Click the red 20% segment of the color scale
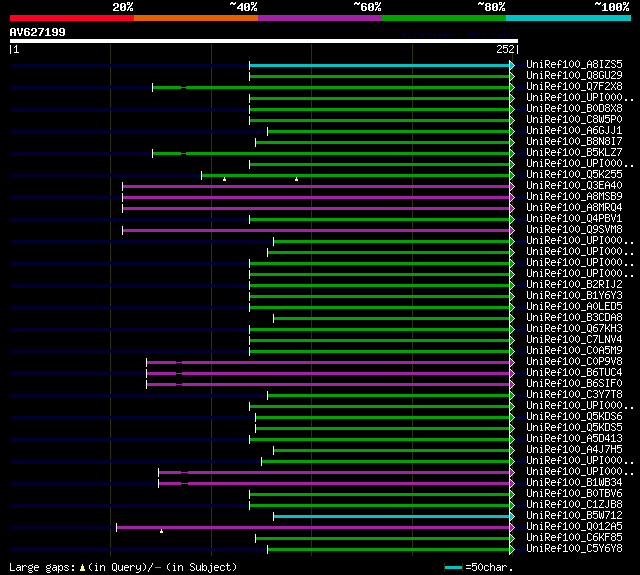The height and width of the screenshot is (575, 640). (x=72, y=18)
